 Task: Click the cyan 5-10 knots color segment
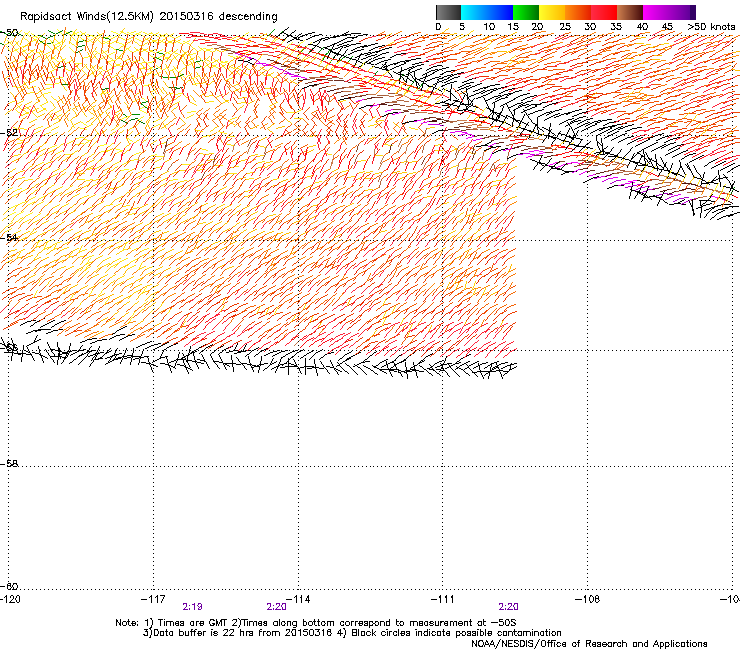pos(474,12)
